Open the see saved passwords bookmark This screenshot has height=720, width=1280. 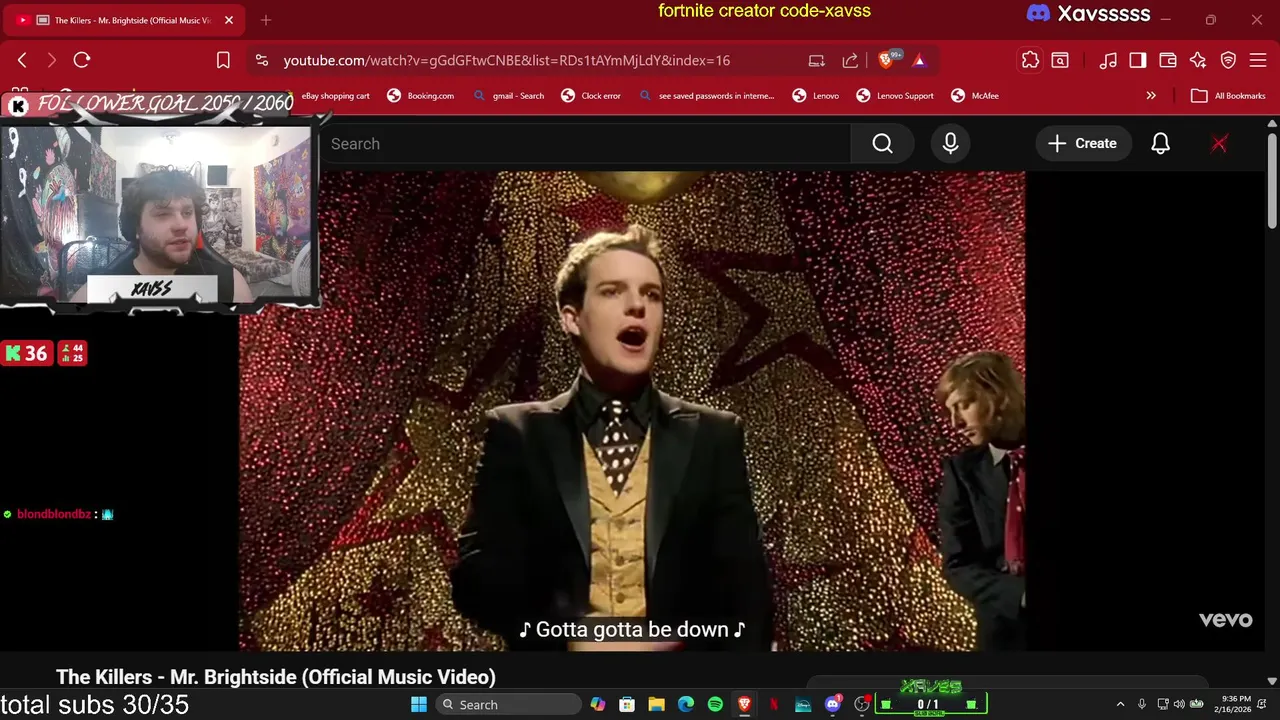pyautogui.click(x=707, y=96)
